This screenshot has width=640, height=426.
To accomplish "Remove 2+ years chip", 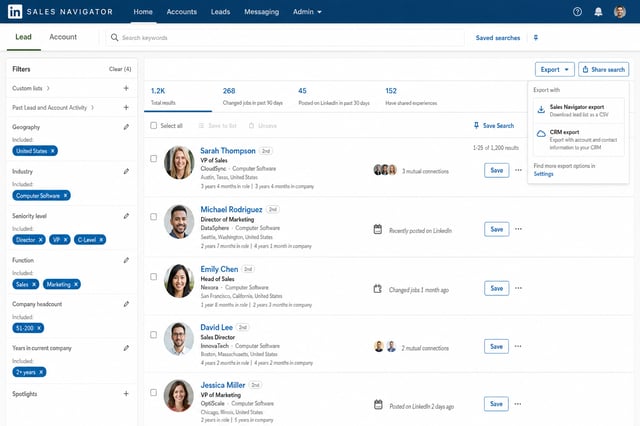I will click(41, 372).
